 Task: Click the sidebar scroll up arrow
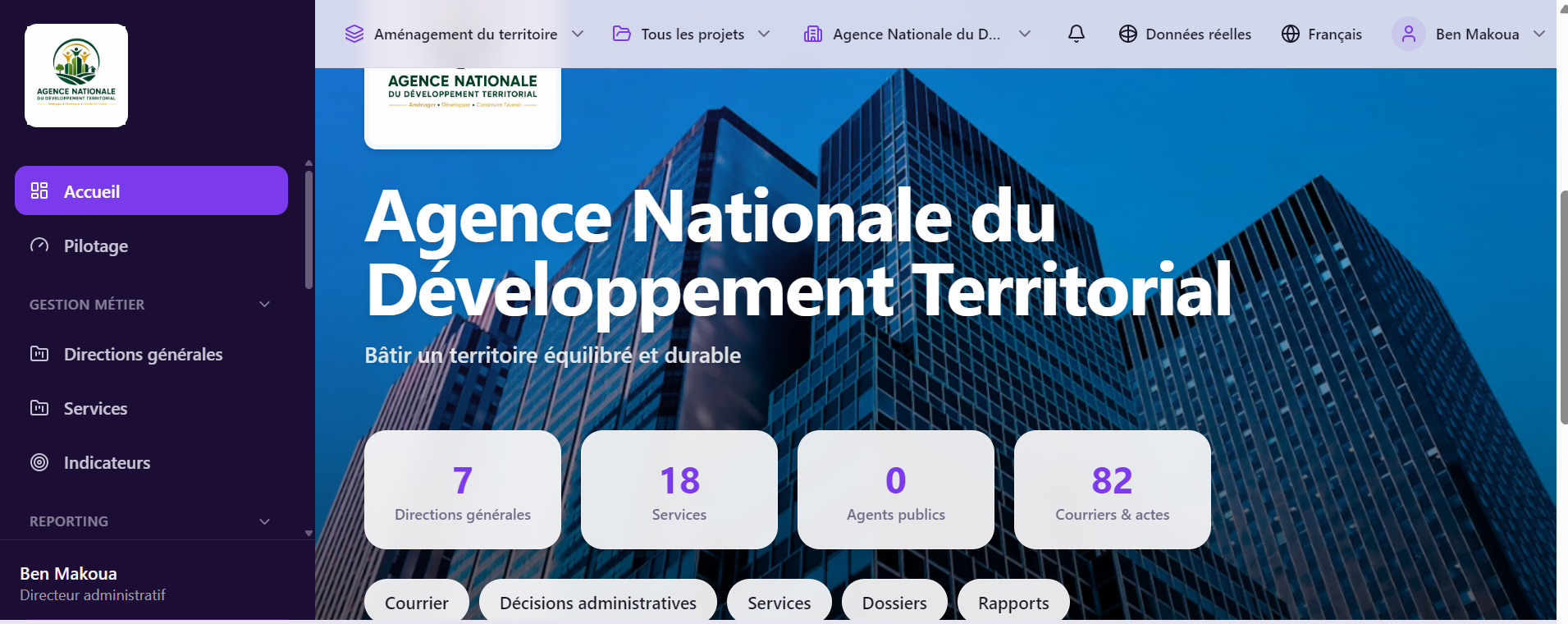(x=309, y=163)
